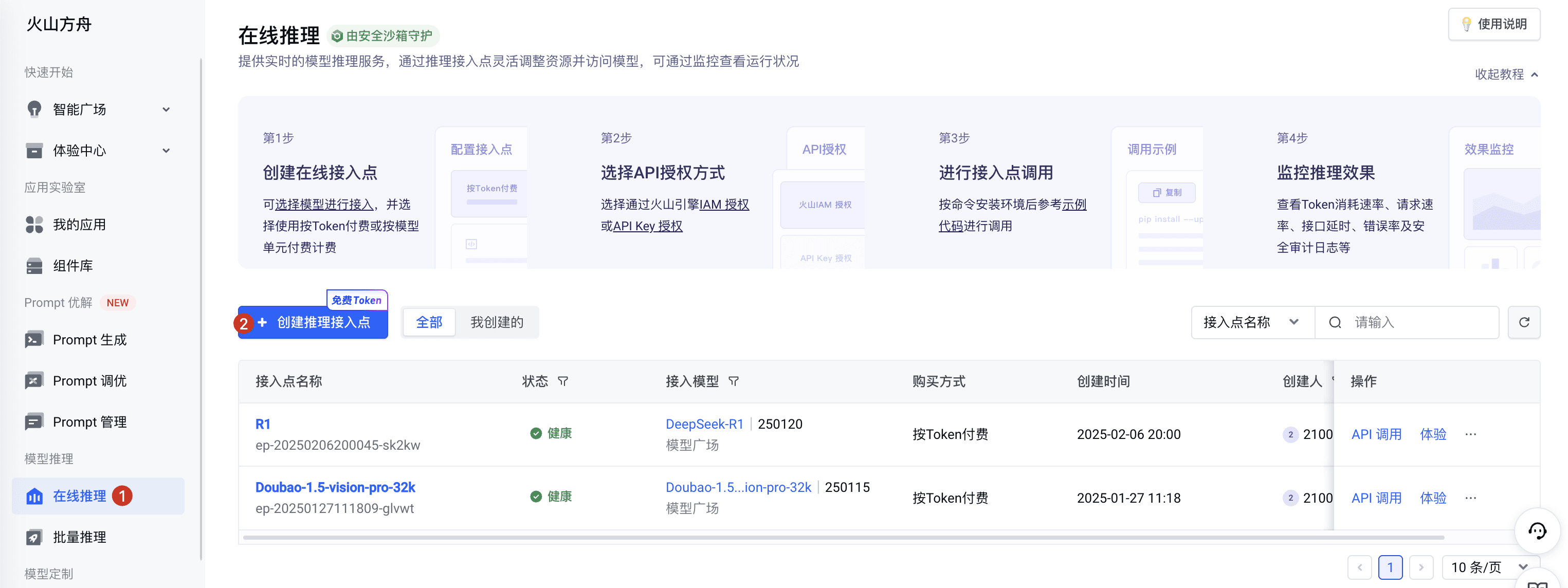
Task: Click the 状态 column filter icon
Action: point(563,381)
